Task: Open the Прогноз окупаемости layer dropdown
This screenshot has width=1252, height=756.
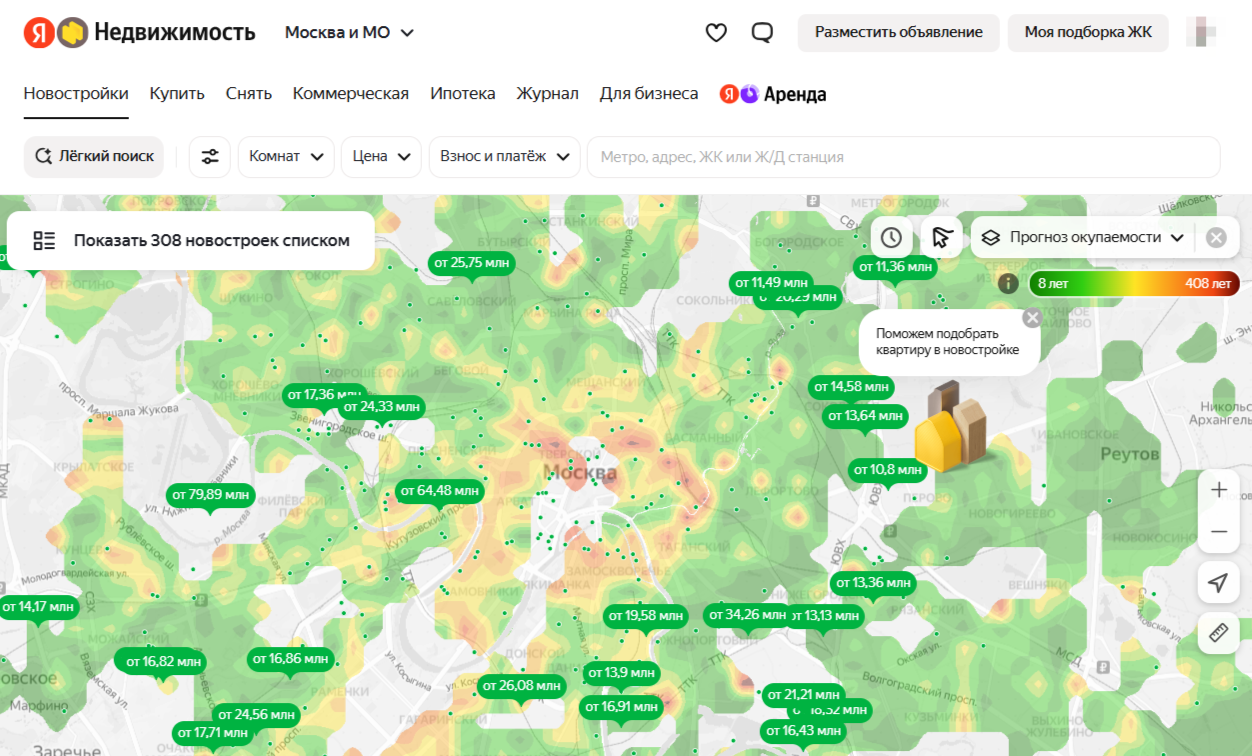Action: [x=1085, y=238]
